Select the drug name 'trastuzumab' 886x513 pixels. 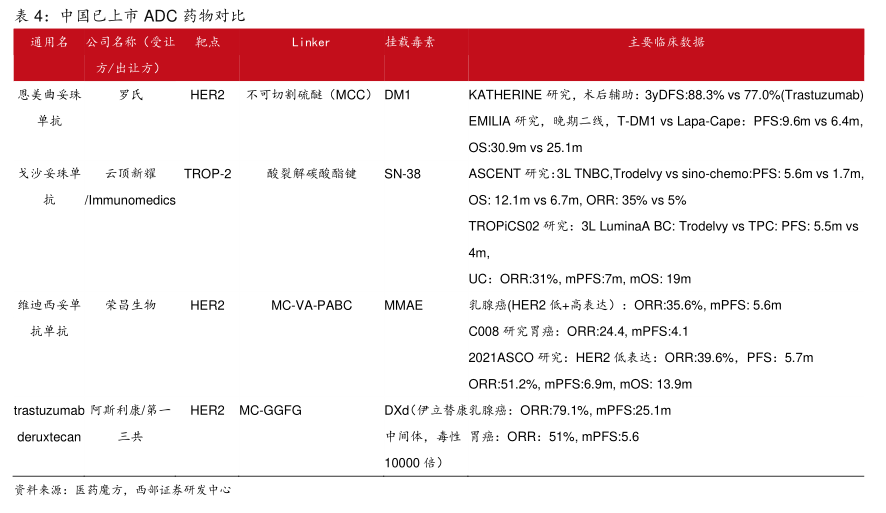pyautogui.click(x=49, y=410)
